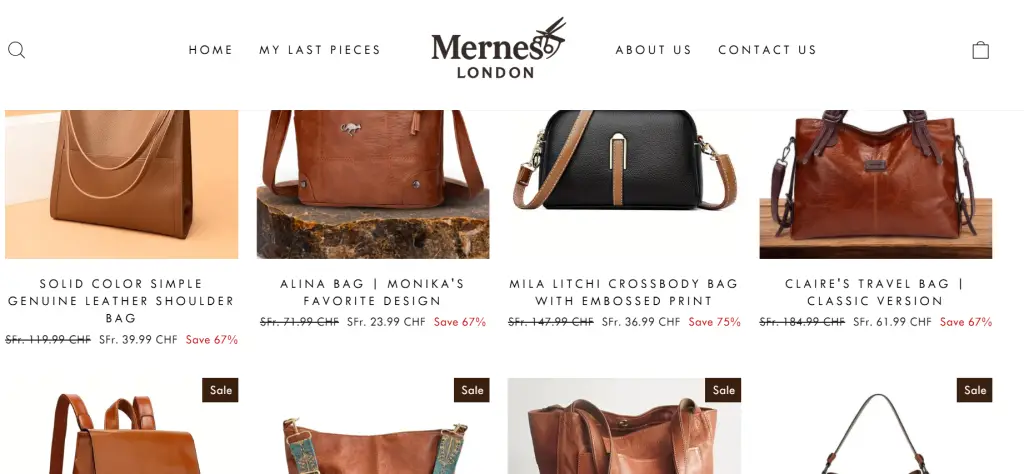
Task: Open the shopping cart bag icon
Action: [980, 50]
